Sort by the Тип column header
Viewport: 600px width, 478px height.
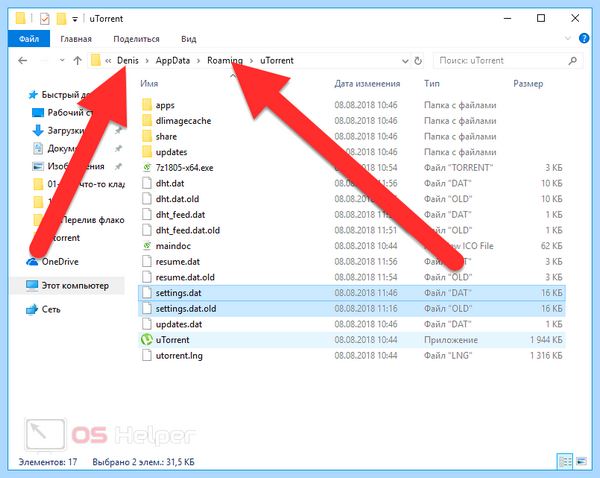tap(432, 84)
